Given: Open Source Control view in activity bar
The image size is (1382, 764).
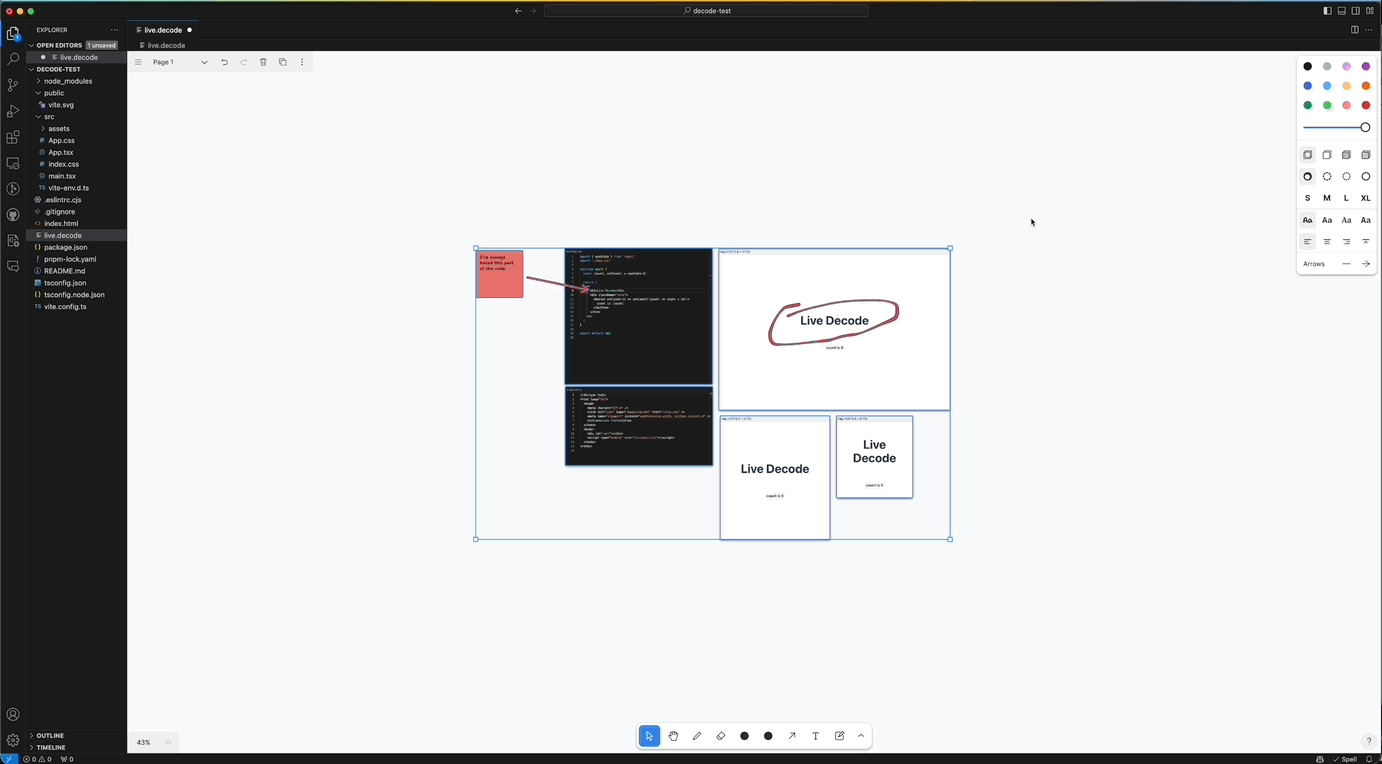Looking at the screenshot, I should coord(13,85).
